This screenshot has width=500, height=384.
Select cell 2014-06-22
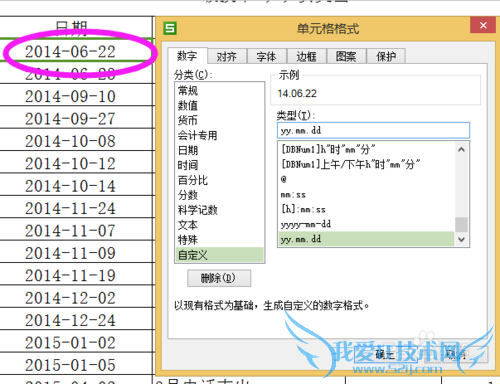[x=77, y=51]
